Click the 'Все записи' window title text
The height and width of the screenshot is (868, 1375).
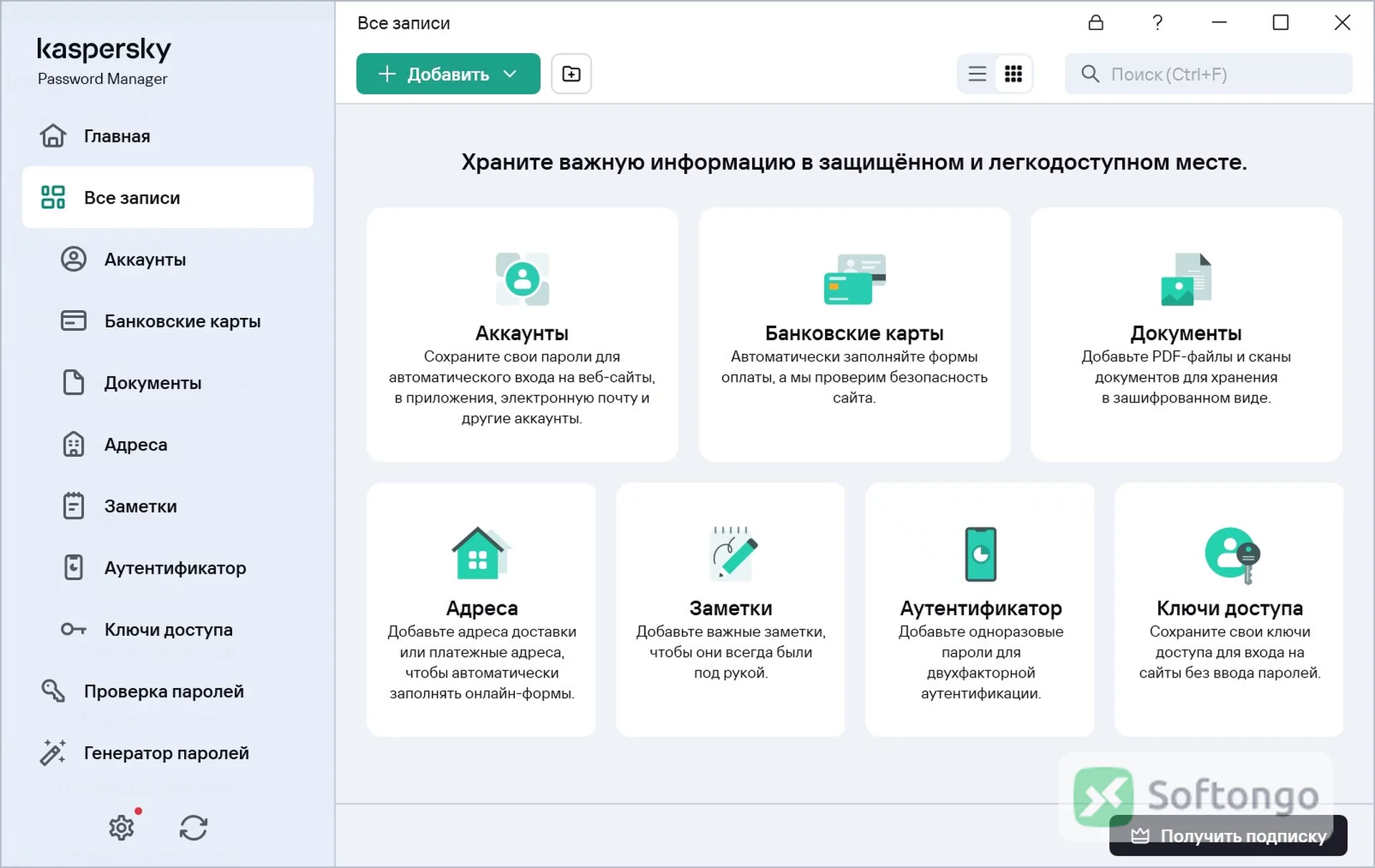(404, 23)
